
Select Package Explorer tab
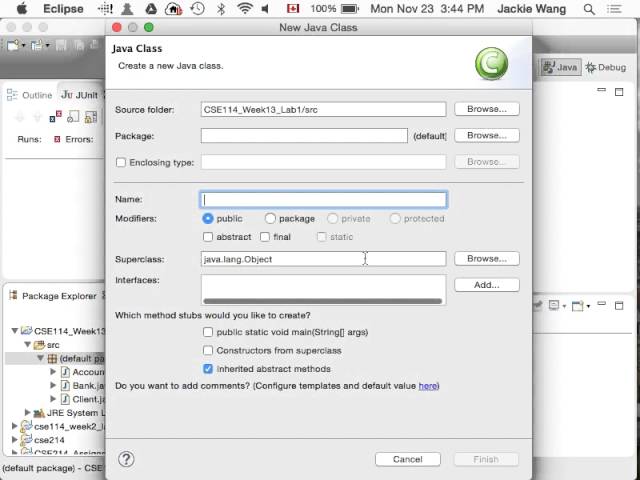tap(59, 296)
